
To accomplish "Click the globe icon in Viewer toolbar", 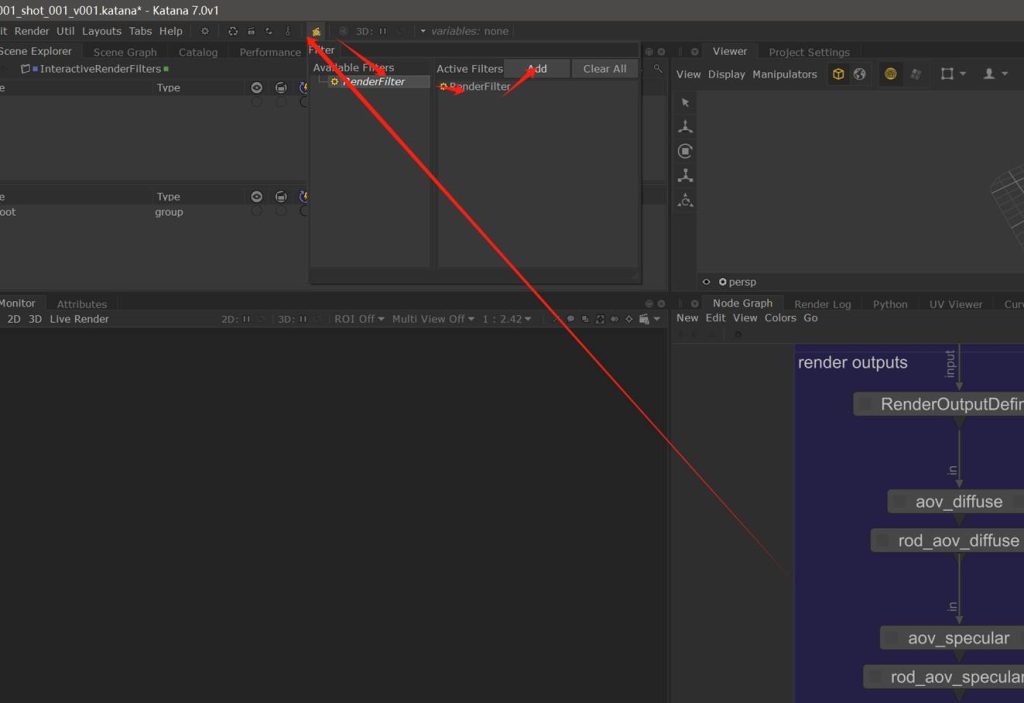I will tap(859, 74).
